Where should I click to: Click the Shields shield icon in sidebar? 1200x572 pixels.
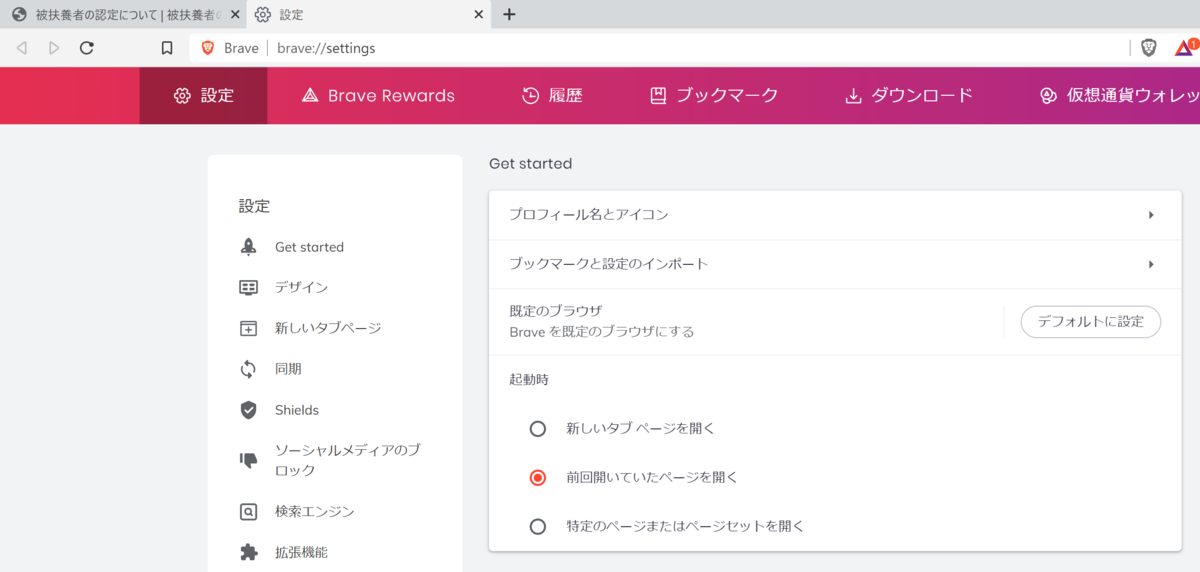pos(248,410)
